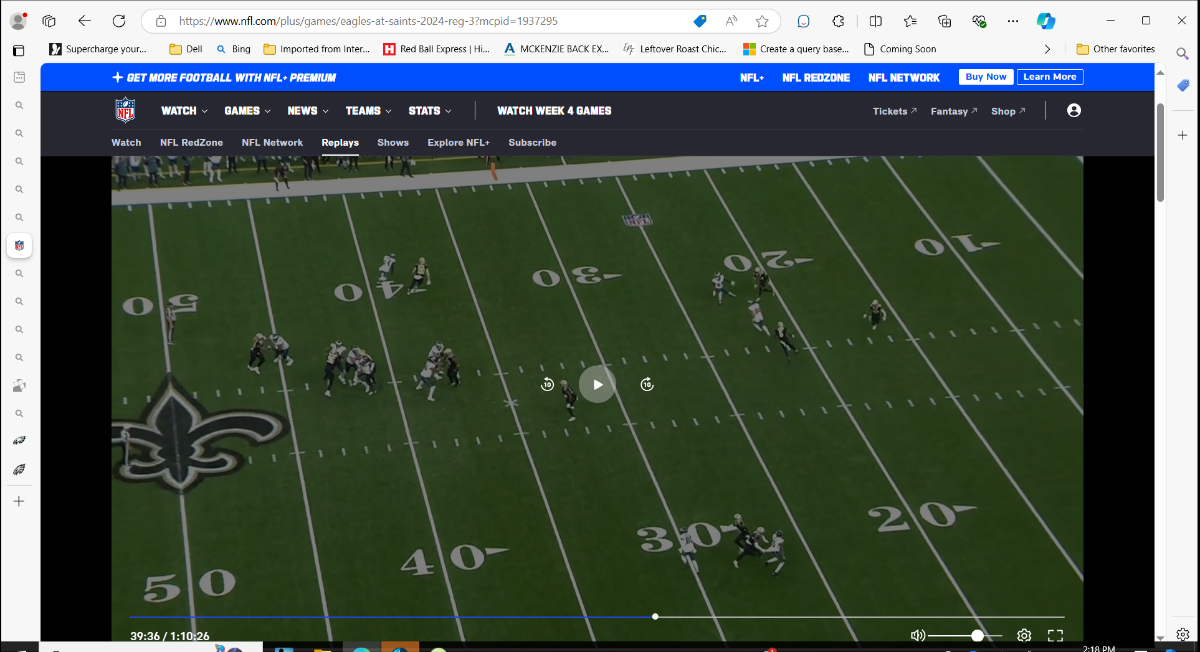The height and width of the screenshot is (652, 1200).
Task: Add this page to favorites star
Action: click(x=762, y=21)
